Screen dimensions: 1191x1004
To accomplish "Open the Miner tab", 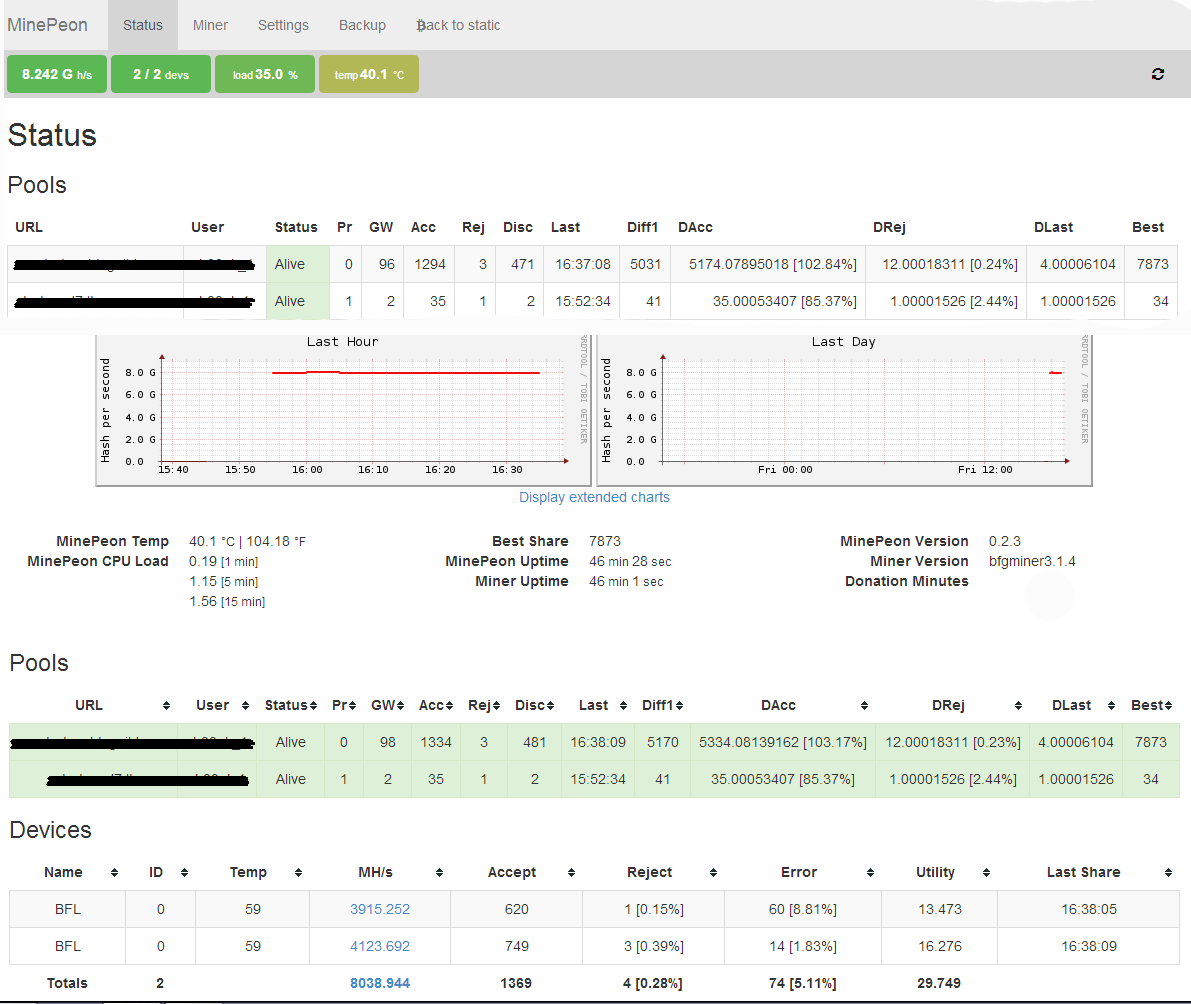I will click(210, 25).
